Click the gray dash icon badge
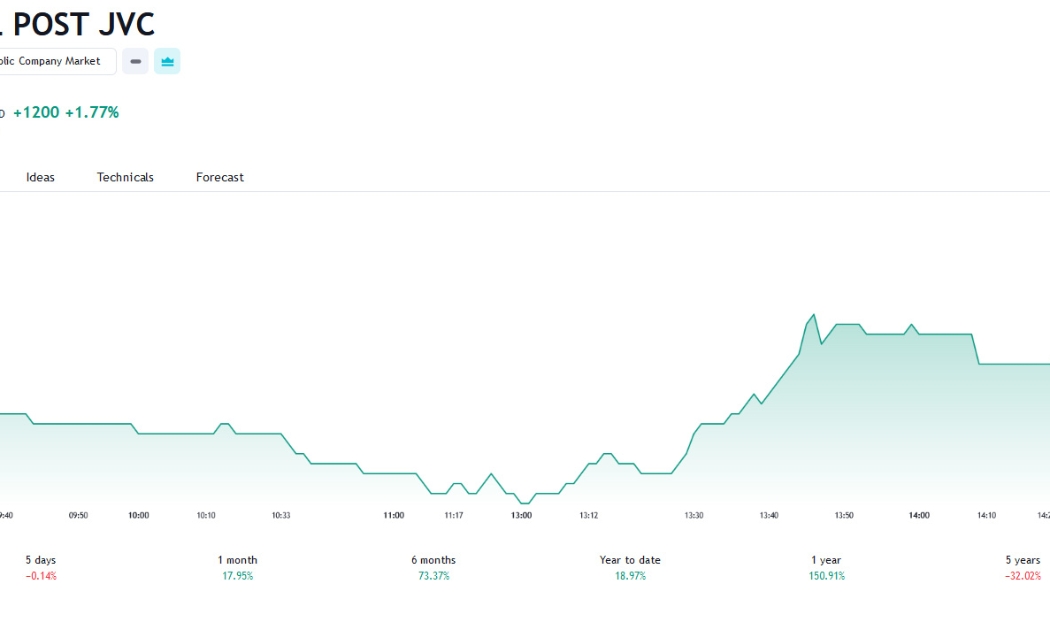The height and width of the screenshot is (630, 1050). (x=135, y=61)
